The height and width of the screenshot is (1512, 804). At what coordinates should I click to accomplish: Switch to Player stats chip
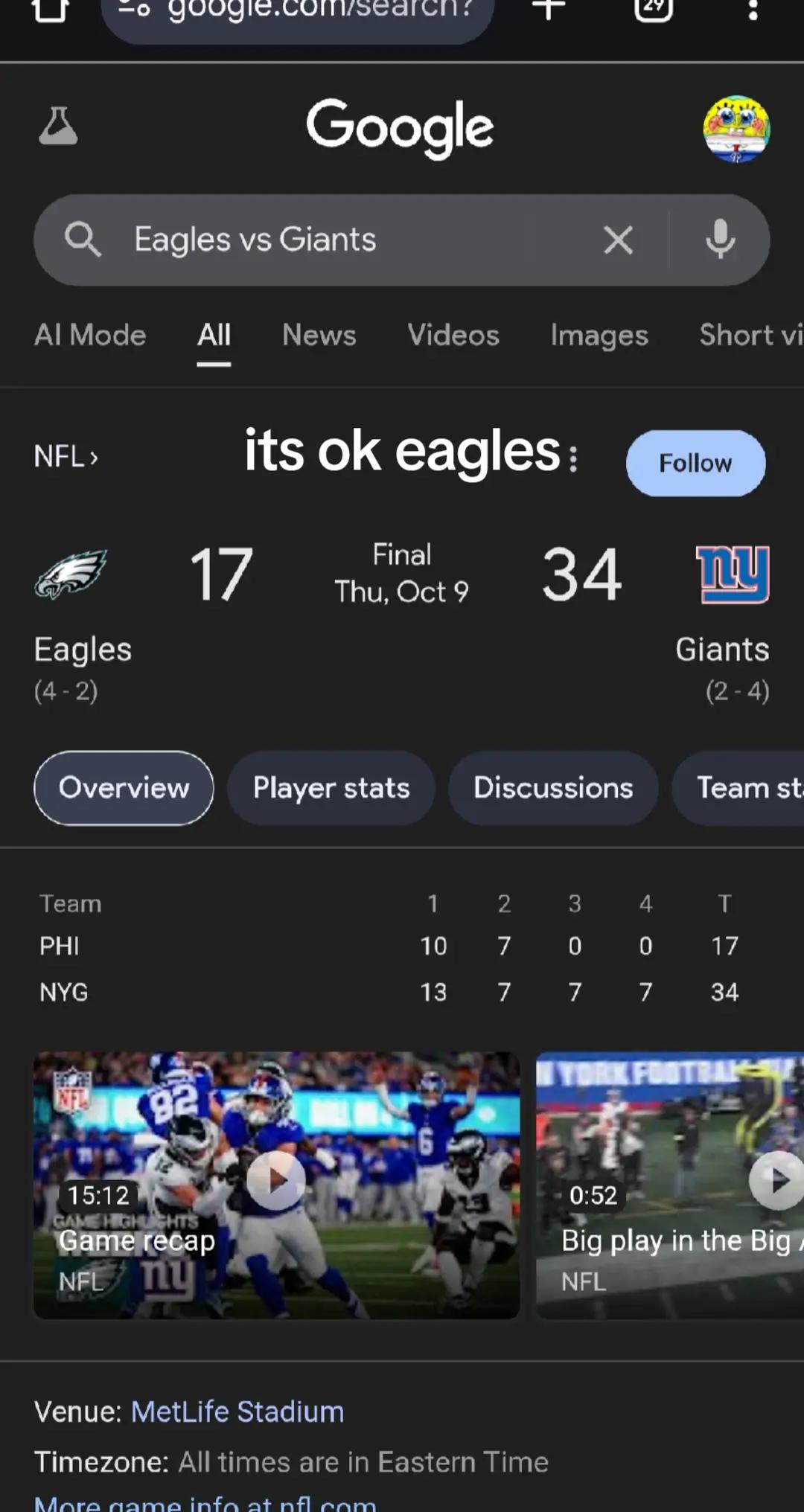tap(331, 788)
